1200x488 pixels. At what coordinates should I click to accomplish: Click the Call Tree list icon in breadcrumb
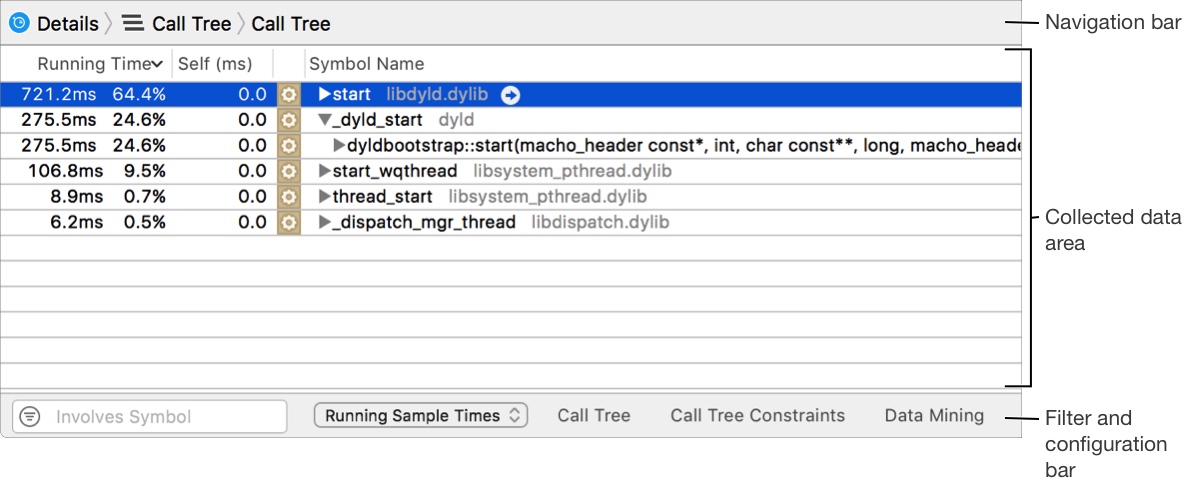pos(133,23)
